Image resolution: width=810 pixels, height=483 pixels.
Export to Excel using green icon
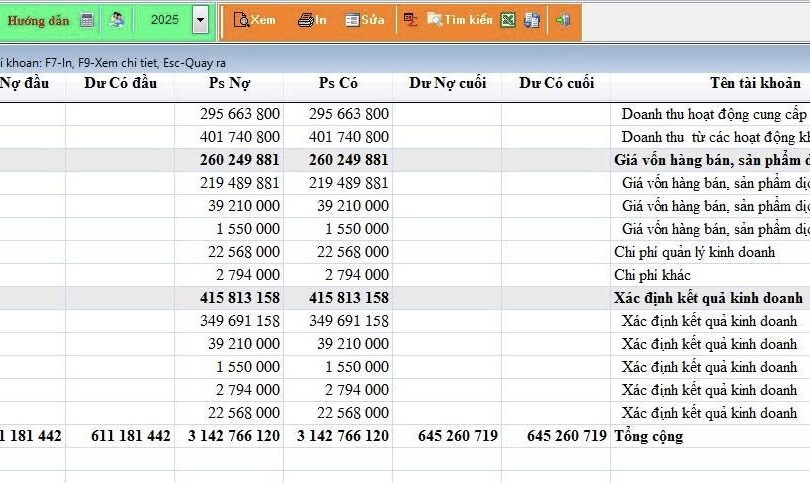[x=508, y=20]
